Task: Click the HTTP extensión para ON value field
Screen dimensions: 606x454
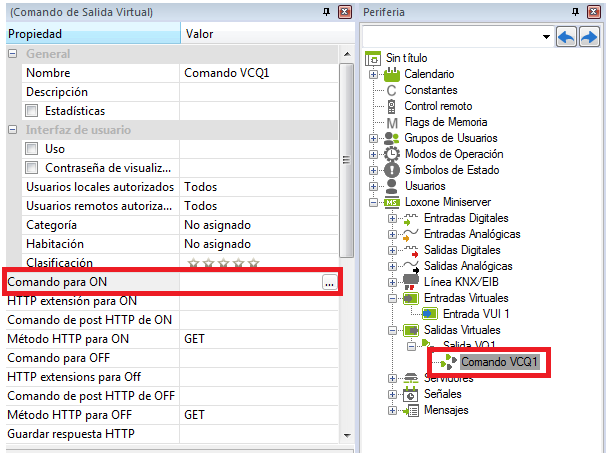Action: tap(259, 301)
